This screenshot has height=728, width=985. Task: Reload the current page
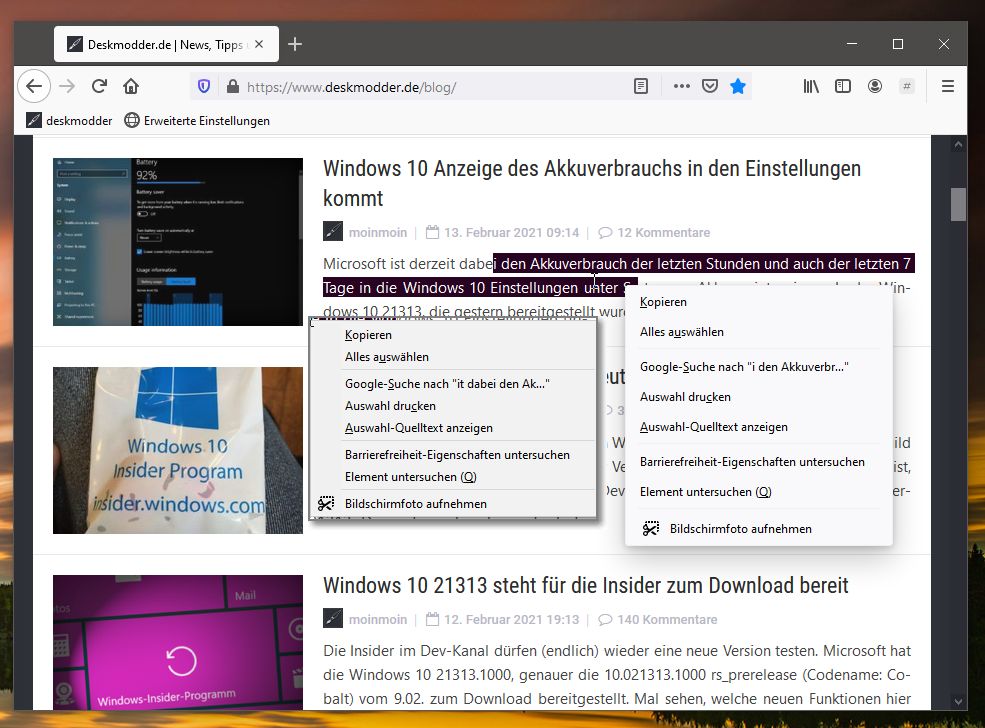99,87
